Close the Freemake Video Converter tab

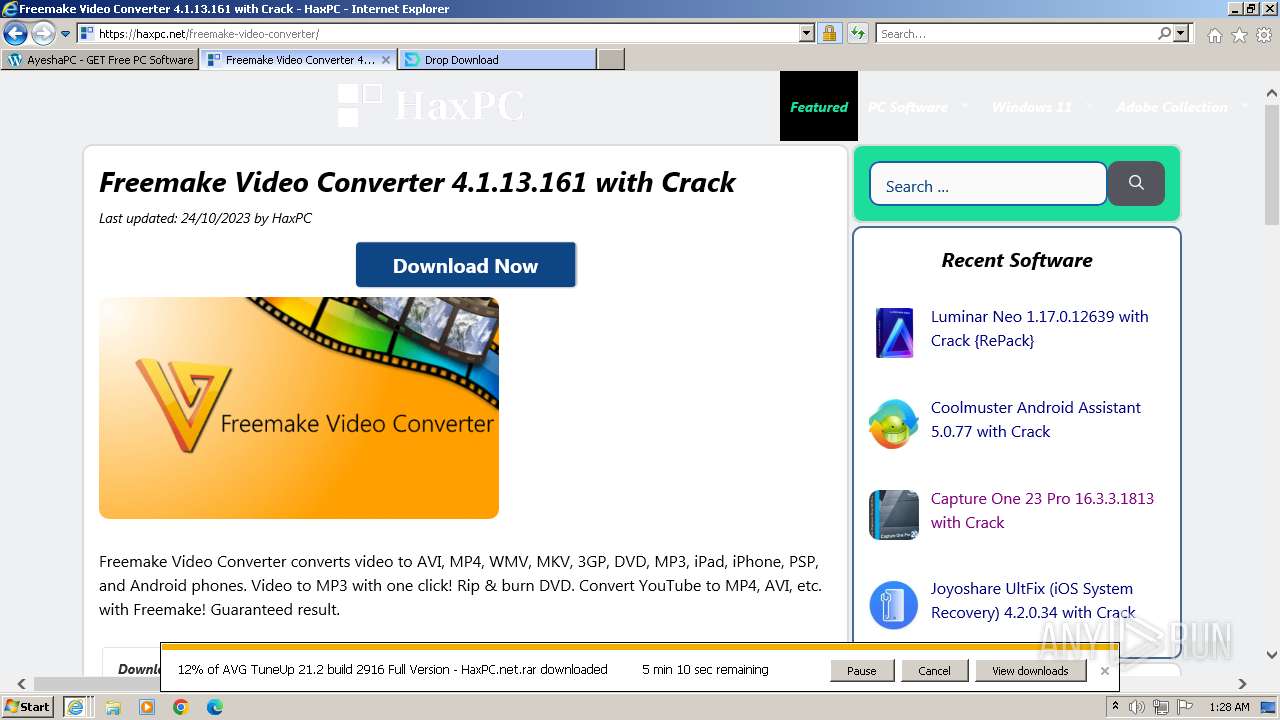click(386, 60)
